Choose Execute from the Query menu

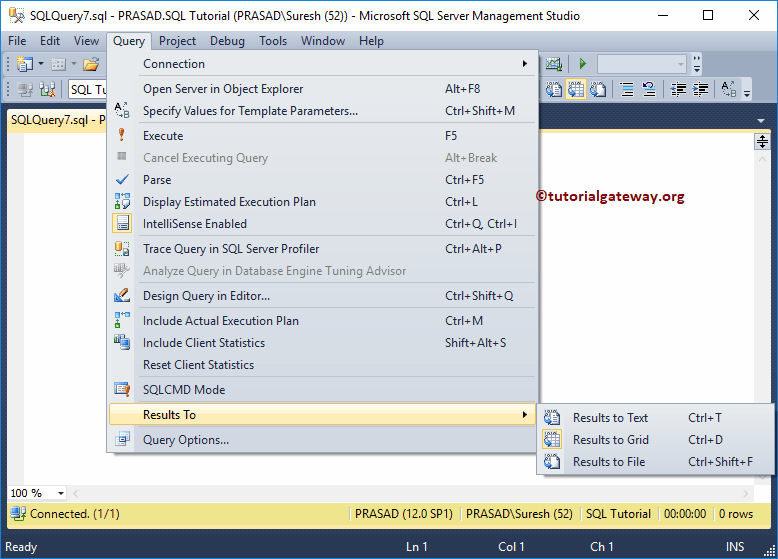pyautogui.click(x=323, y=136)
